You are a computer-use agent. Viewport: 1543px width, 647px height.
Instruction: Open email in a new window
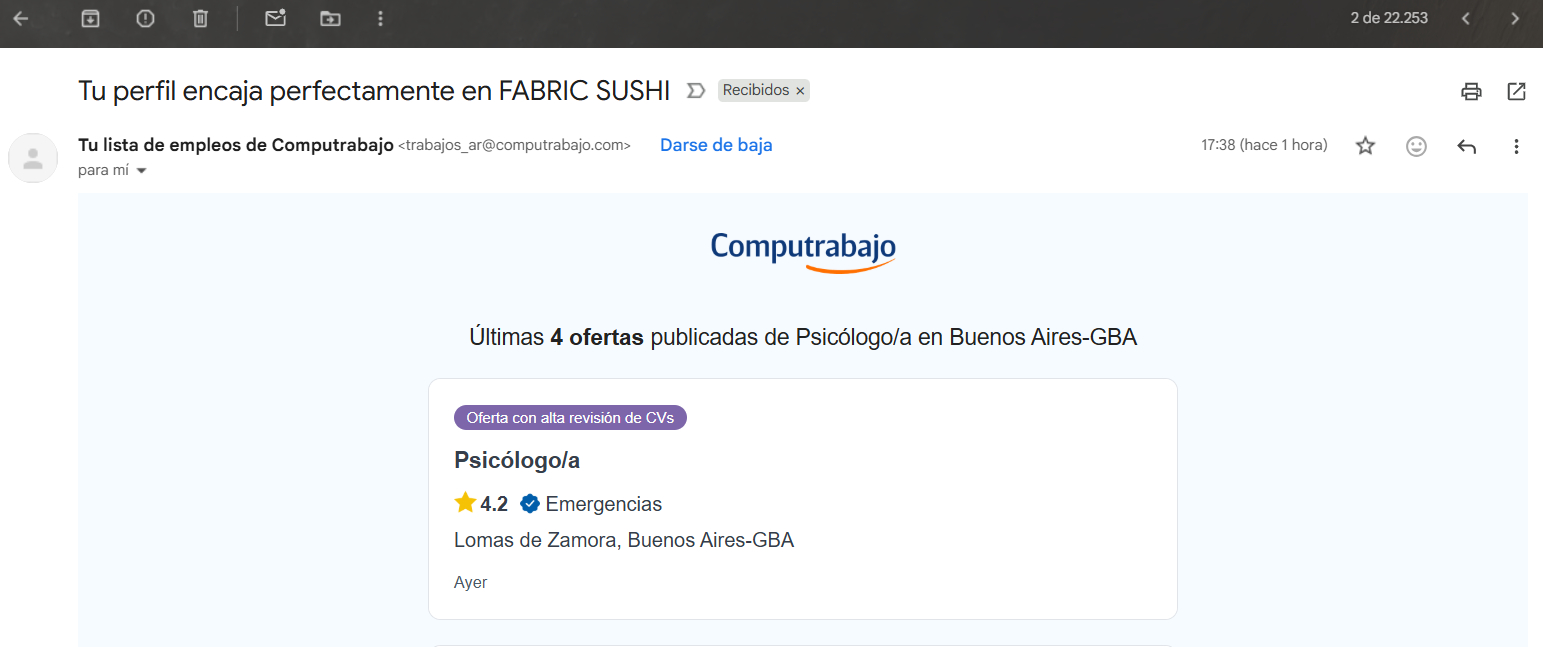(1516, 92)
